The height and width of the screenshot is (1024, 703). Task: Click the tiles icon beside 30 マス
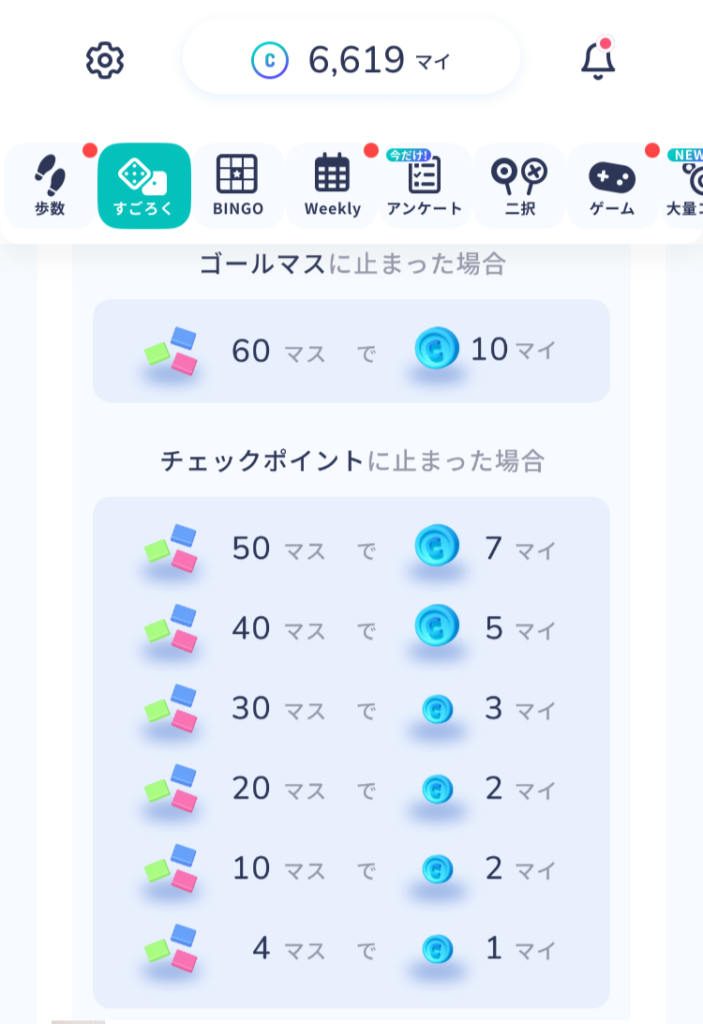click(x=171, y=708)
